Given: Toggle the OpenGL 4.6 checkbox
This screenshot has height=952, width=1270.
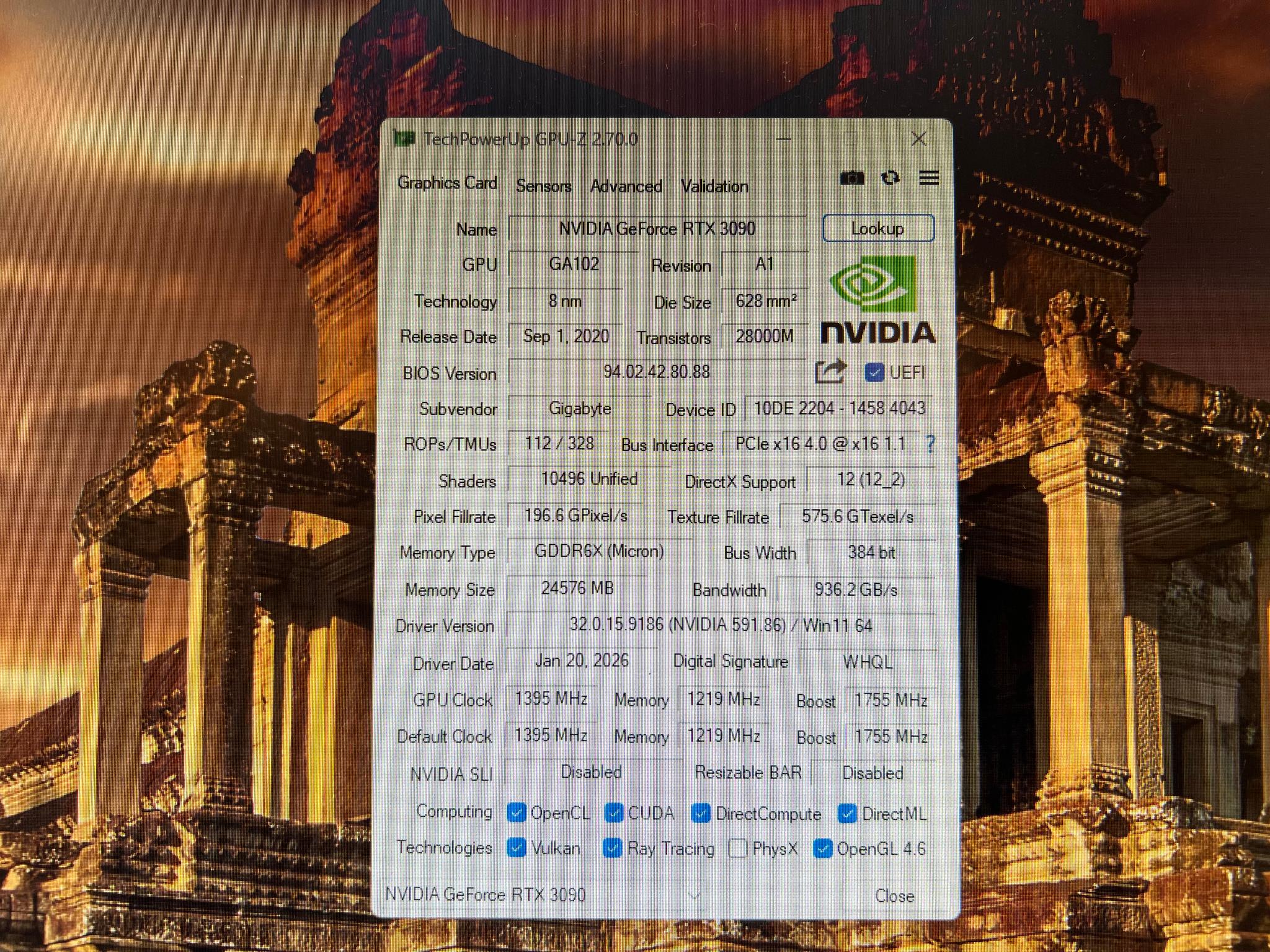Looking at the screenshot, I should 822,848.
